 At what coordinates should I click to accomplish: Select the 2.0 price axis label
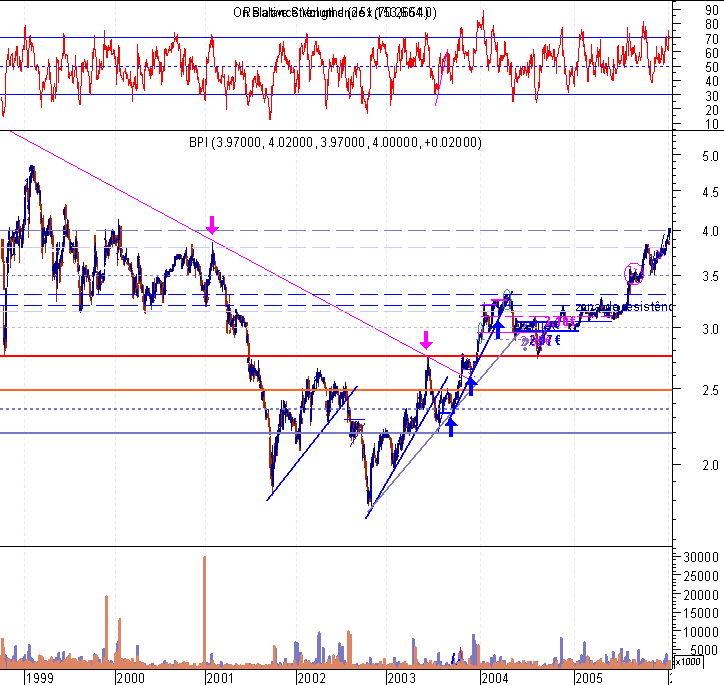[x=710, y=465]
